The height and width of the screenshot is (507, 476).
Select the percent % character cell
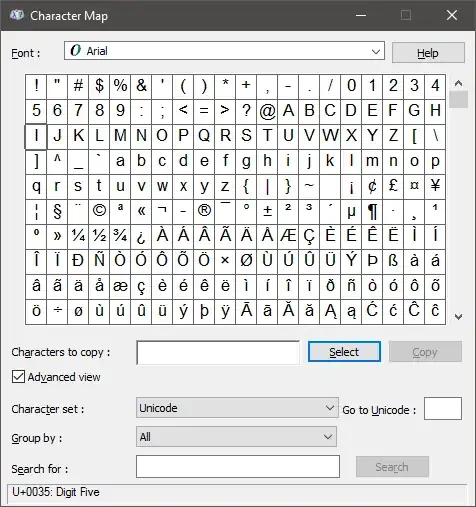pos(120,86)
